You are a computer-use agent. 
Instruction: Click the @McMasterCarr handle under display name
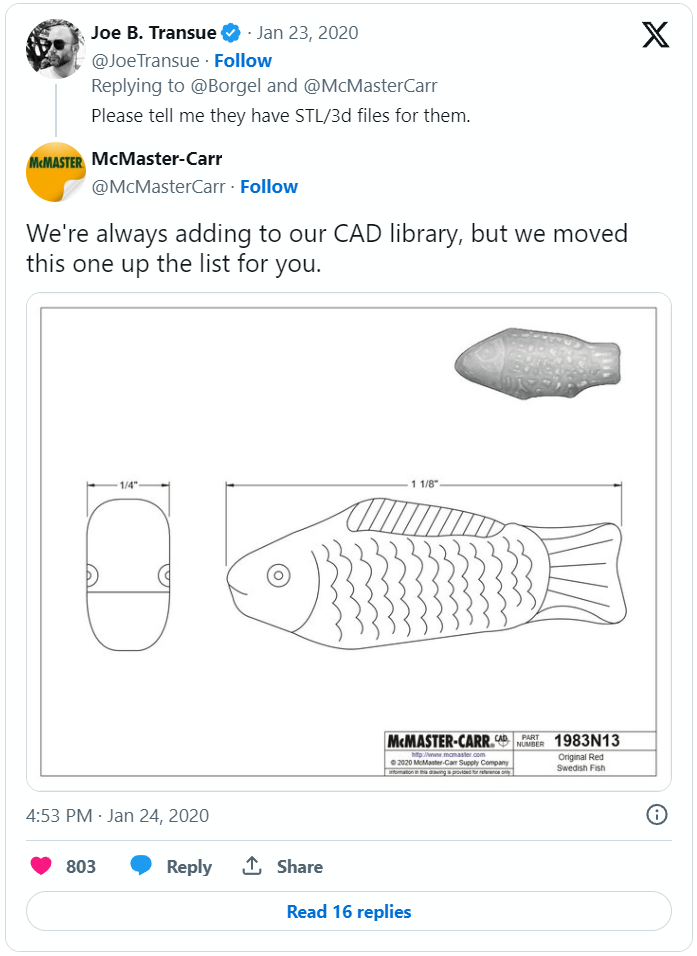click(x=158, y=186)
